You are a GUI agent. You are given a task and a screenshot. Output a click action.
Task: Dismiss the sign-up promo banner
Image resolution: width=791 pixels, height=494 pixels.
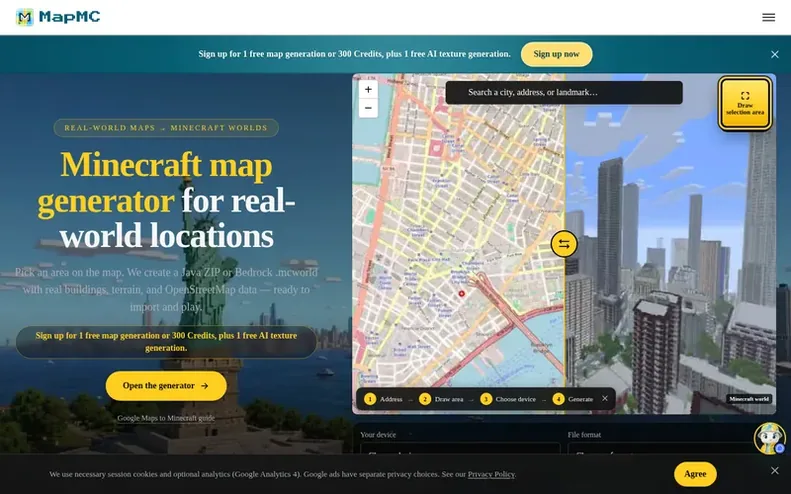(x=775, y=54)
